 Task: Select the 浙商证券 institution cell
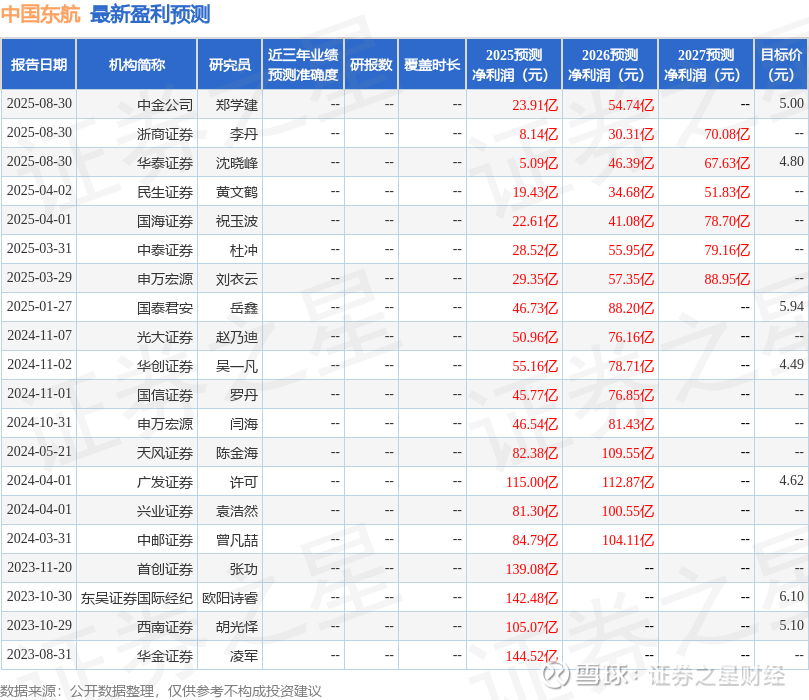tap(137, 134)
